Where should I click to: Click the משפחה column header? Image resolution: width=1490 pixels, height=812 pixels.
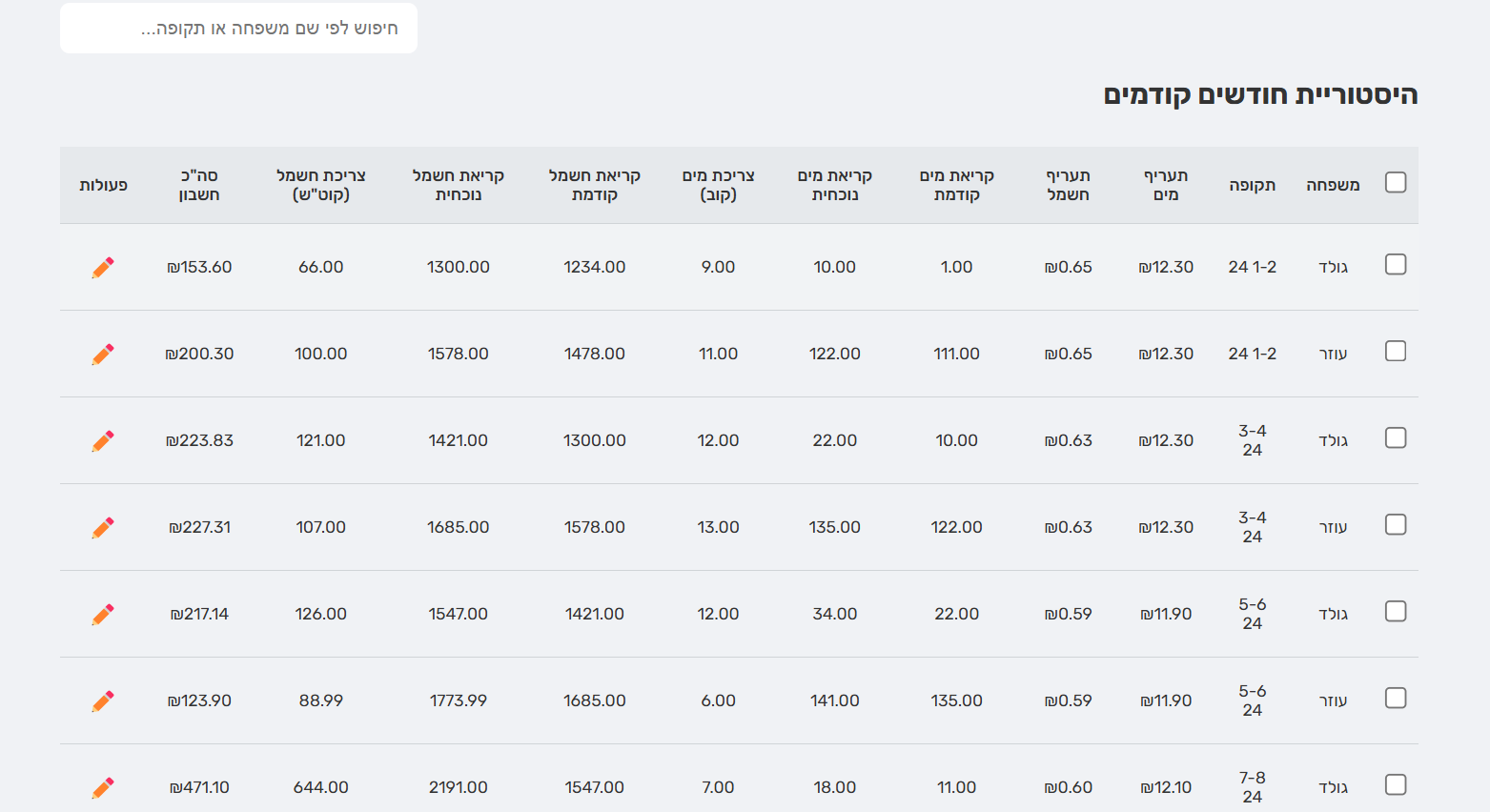pos(1333,185)
